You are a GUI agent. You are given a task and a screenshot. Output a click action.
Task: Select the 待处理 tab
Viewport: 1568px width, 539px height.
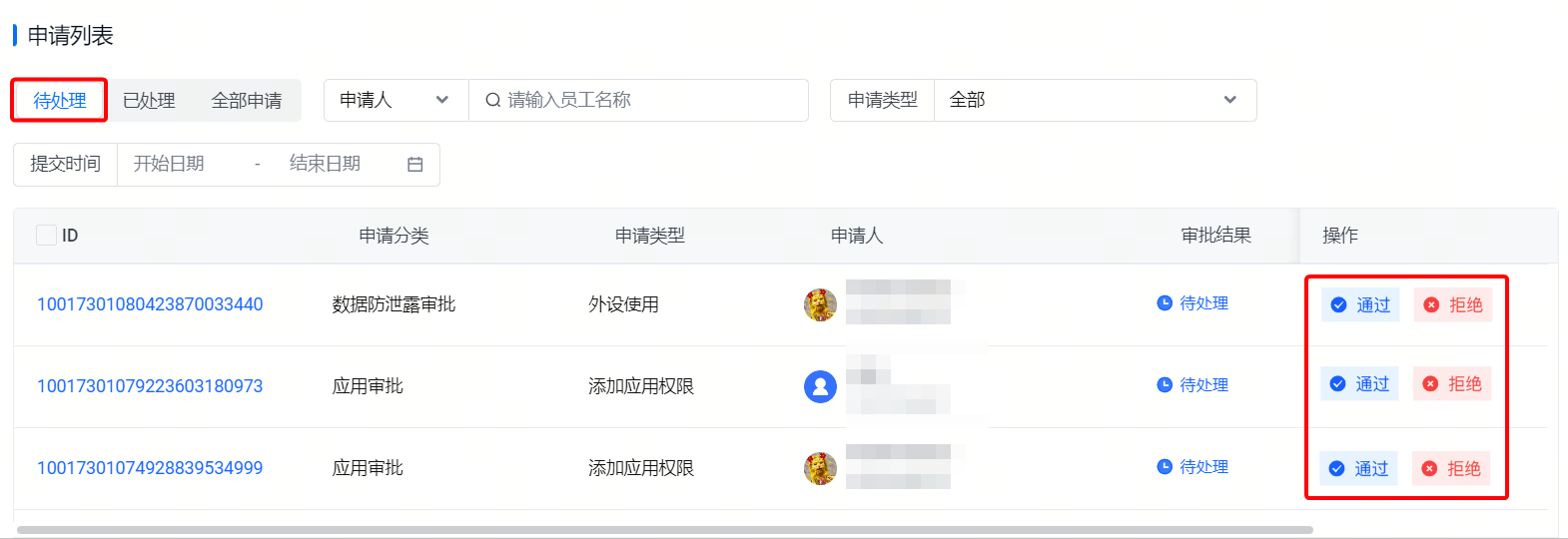[60, 101]
